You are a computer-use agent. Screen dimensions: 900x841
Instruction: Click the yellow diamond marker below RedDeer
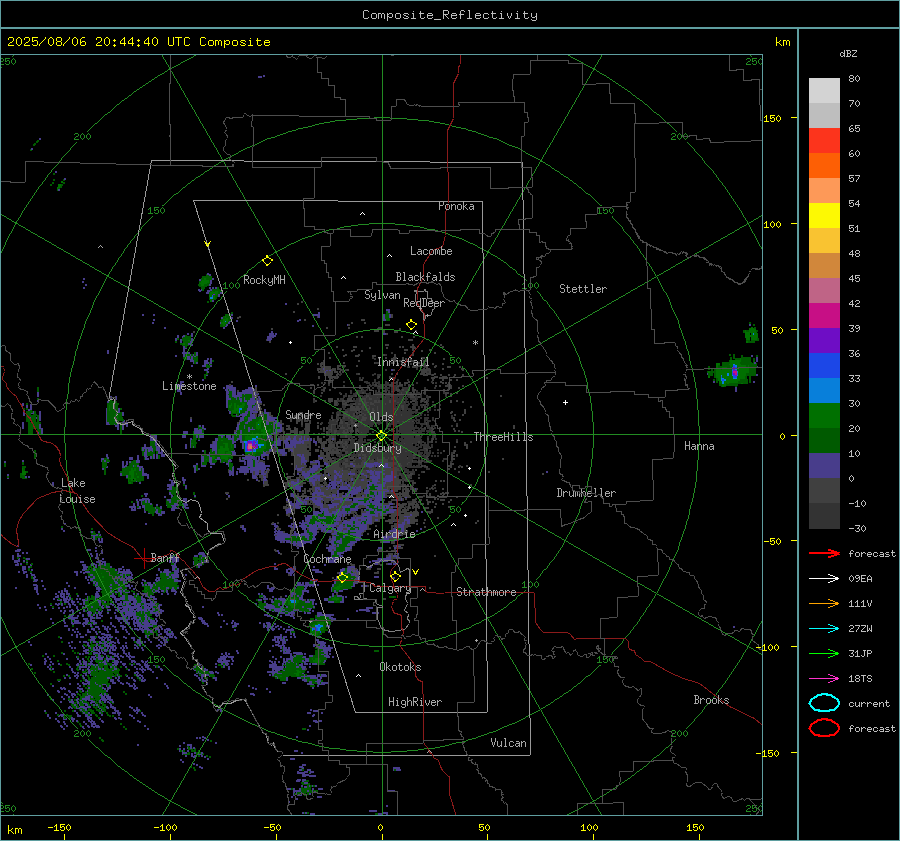pyautogui.click(x=411, y=325)
